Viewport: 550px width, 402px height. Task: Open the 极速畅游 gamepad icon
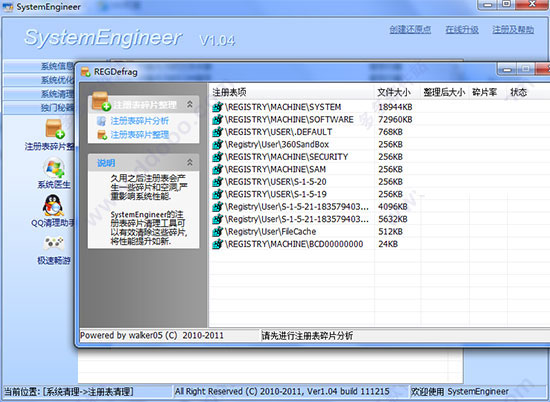(x=53, y=243)
